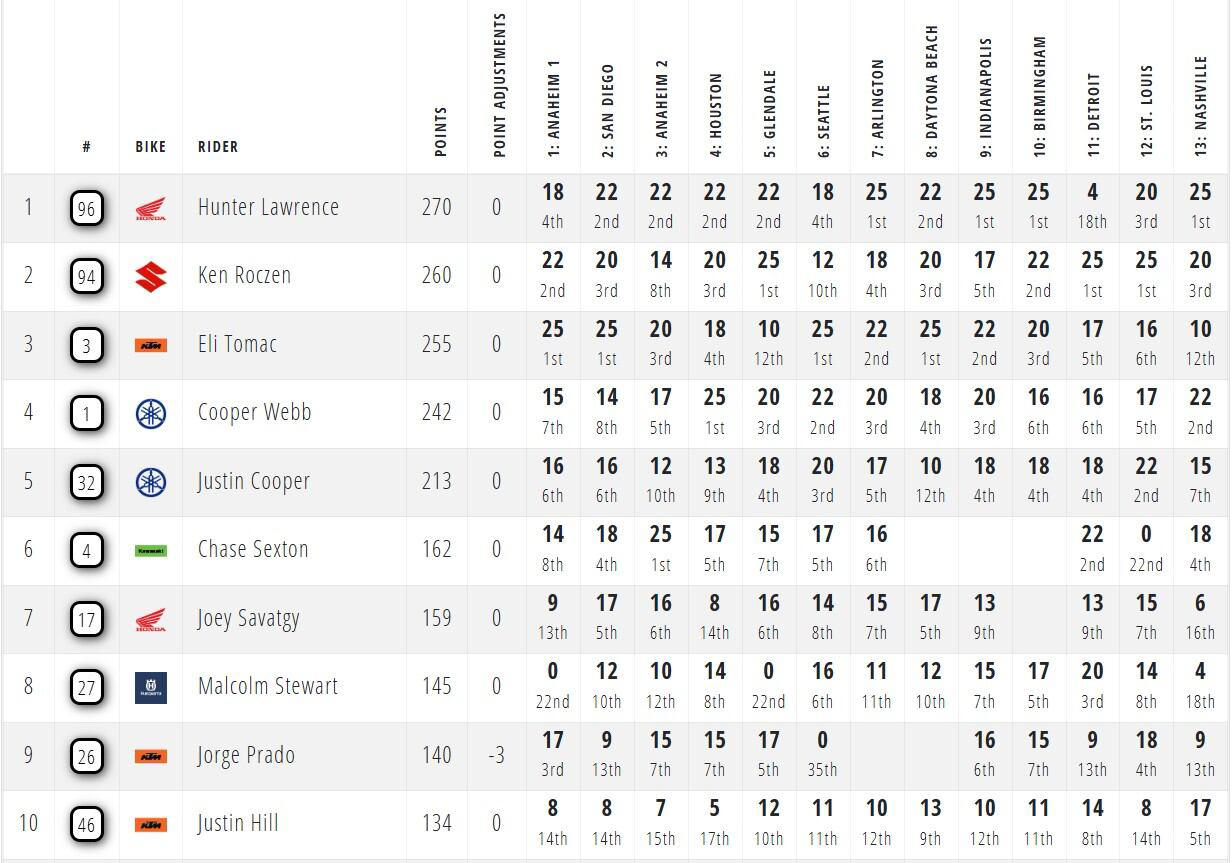Click Chase Sexton's Kawasaki bike logo

151,550
